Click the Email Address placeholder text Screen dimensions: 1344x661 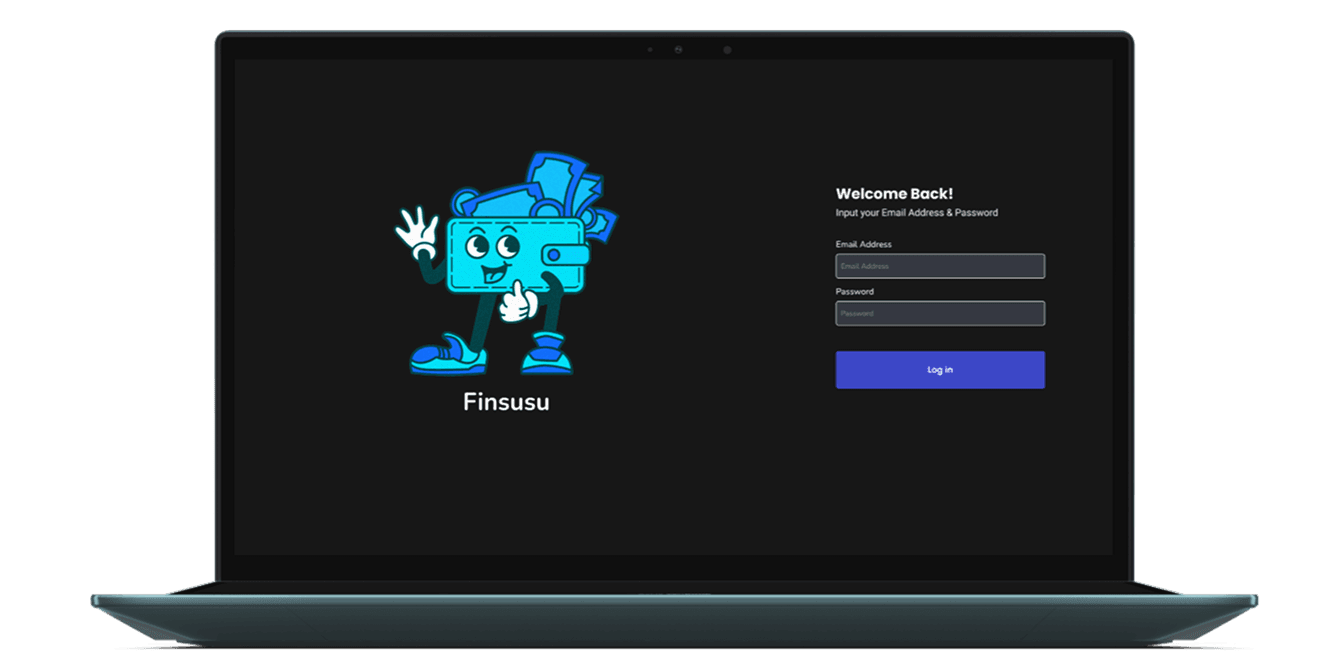866,266
